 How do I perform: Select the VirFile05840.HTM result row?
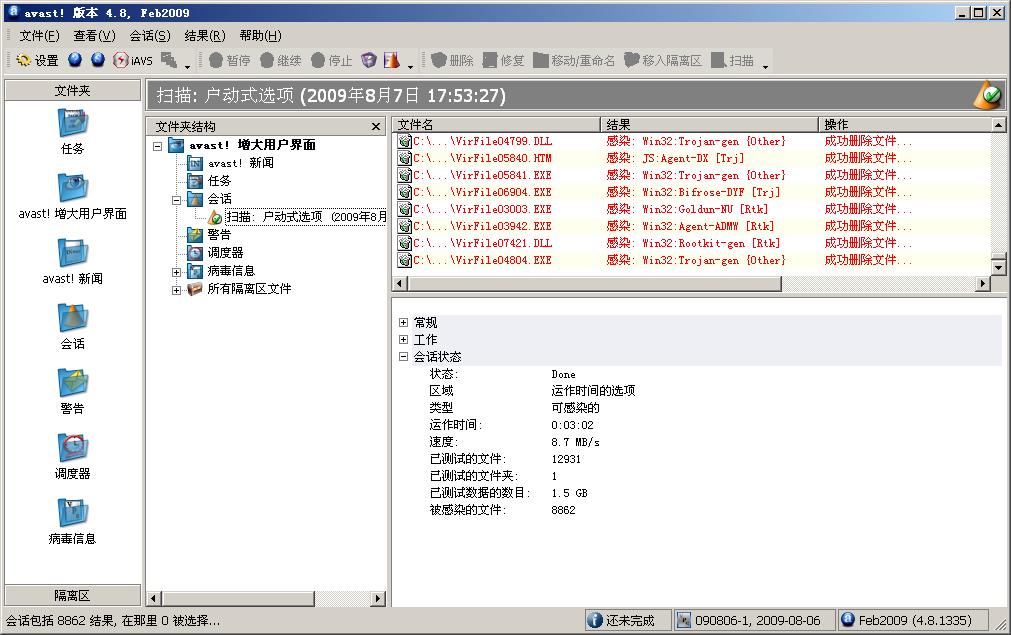(692, 158)
